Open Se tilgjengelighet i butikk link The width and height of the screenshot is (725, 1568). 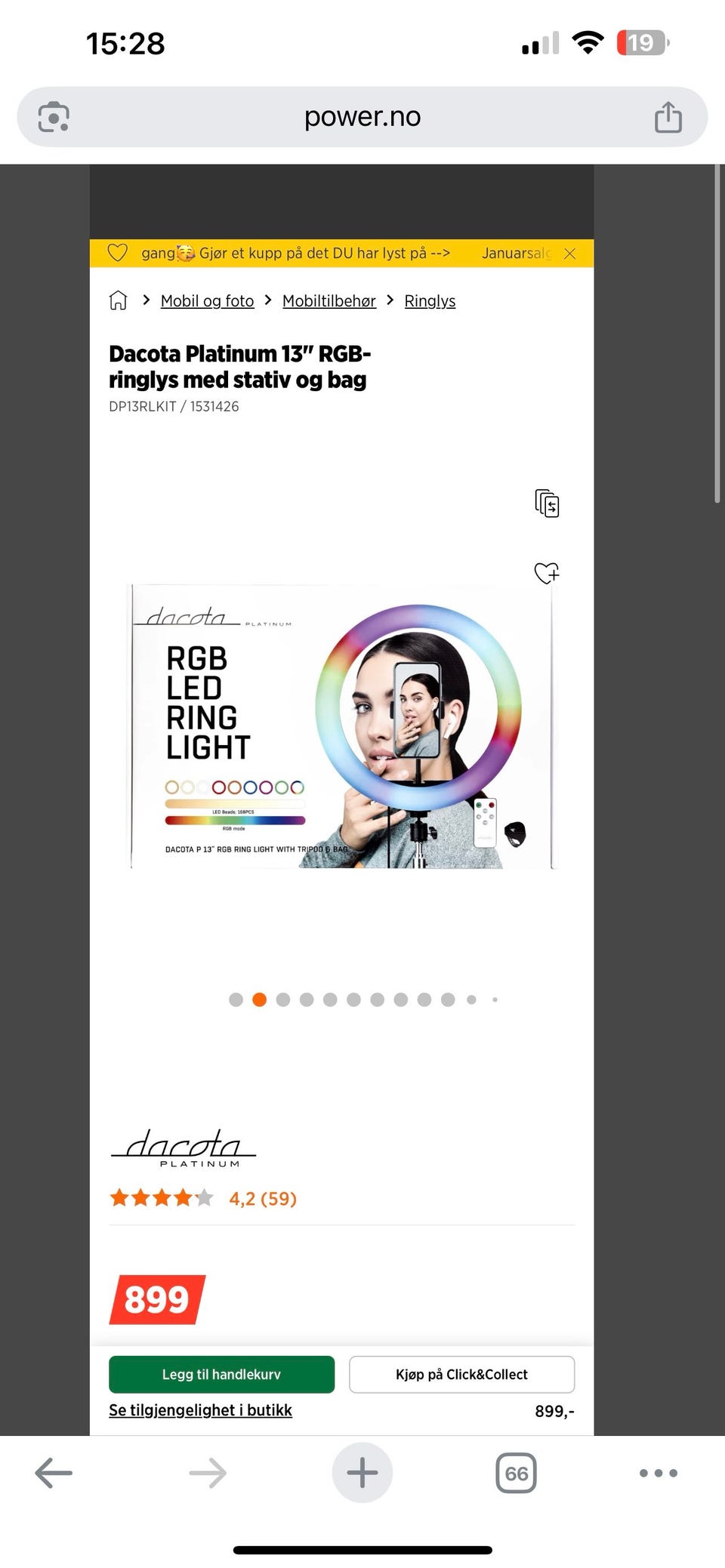pos(200,1410)
